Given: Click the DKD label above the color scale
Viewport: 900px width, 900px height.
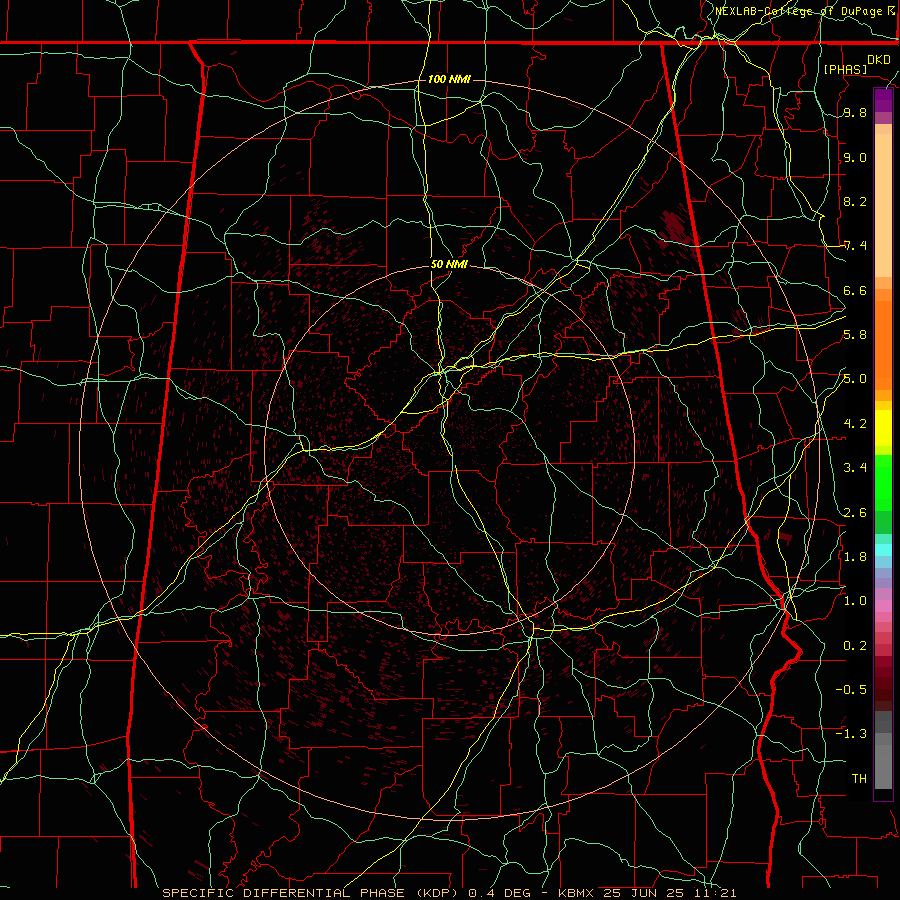Looking at the screenshot, I should point(879,60).
